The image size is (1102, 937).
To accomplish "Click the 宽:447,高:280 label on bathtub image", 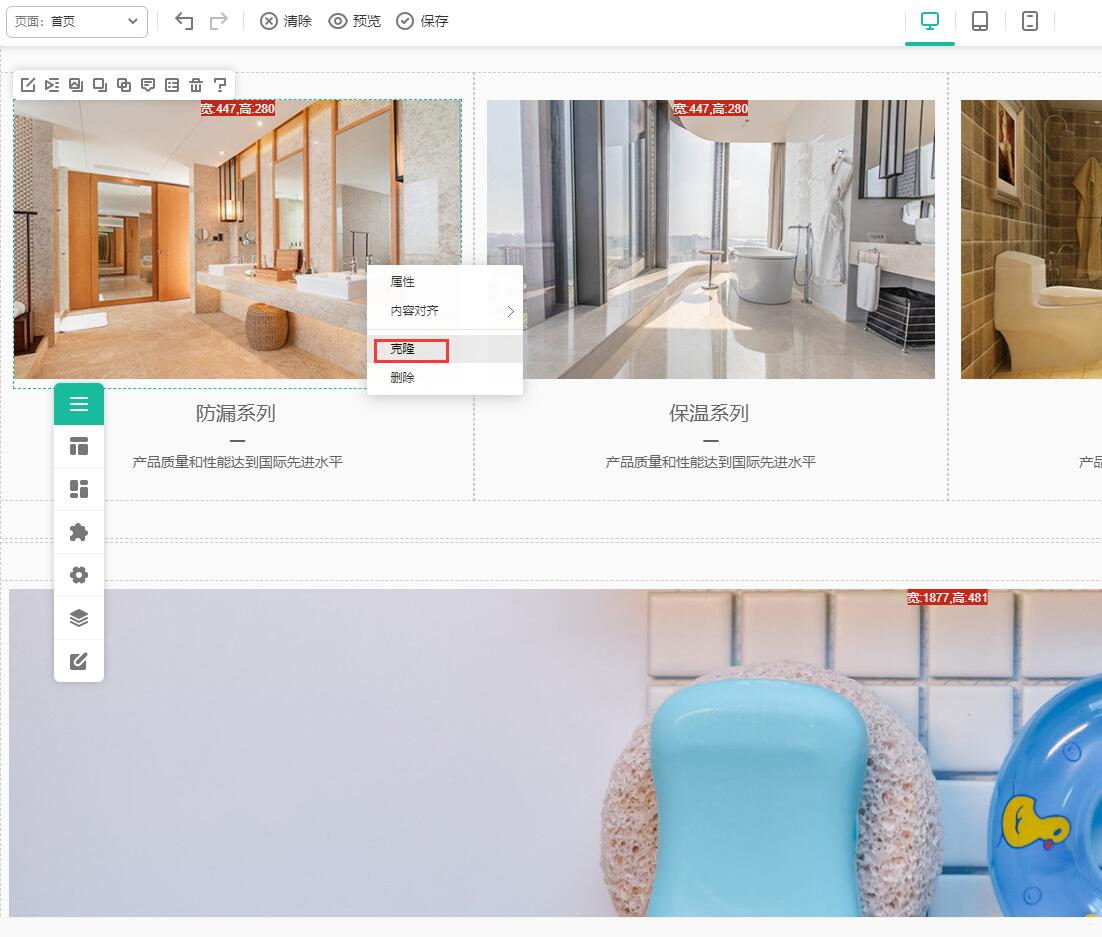I will pyautogui.click(x=711, y=108).
